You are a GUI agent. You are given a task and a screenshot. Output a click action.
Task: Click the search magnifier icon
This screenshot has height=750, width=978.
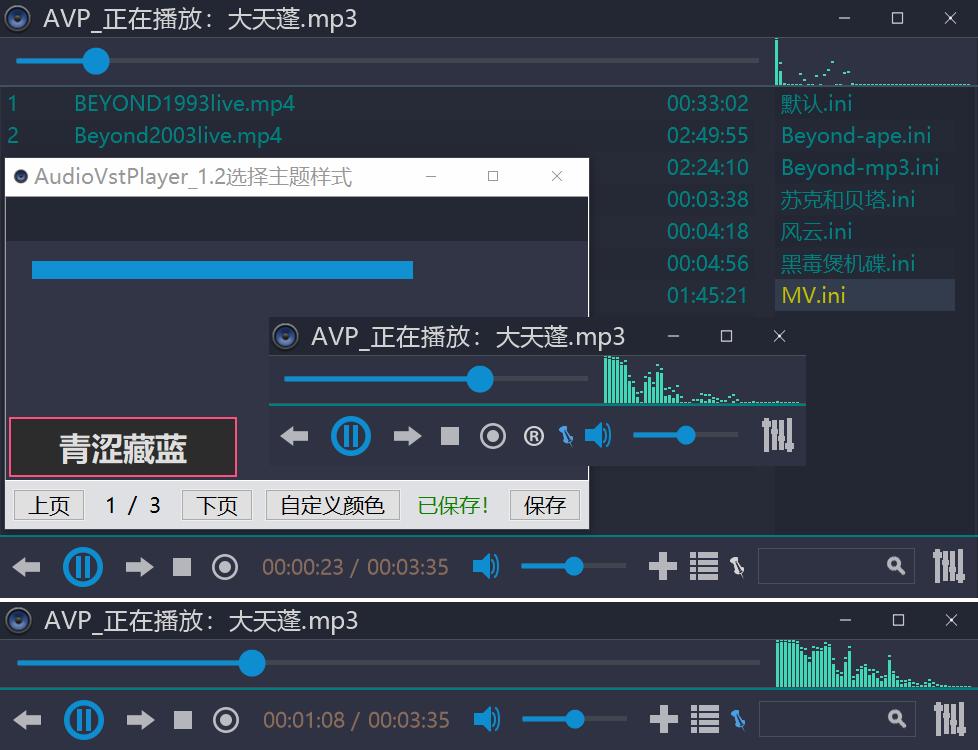click(897, 565)
